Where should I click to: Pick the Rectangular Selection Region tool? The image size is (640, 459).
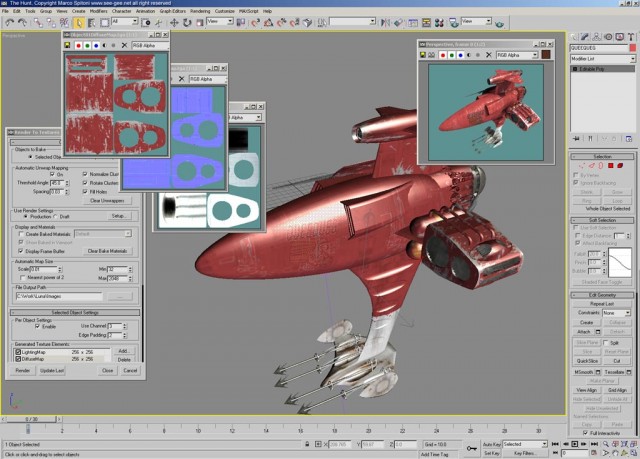pos(104,22)
